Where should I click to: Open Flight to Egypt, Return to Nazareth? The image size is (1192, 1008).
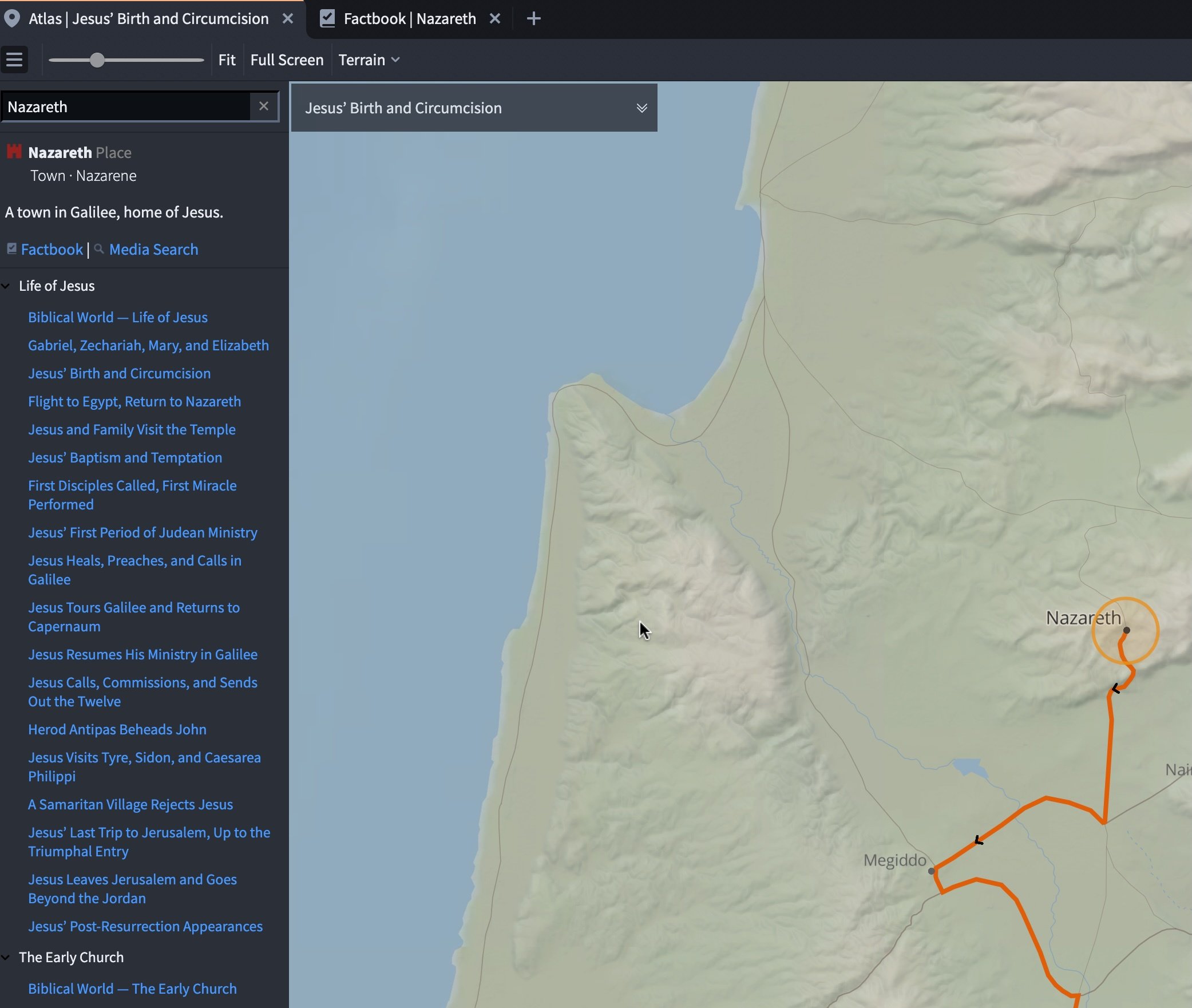134,401
